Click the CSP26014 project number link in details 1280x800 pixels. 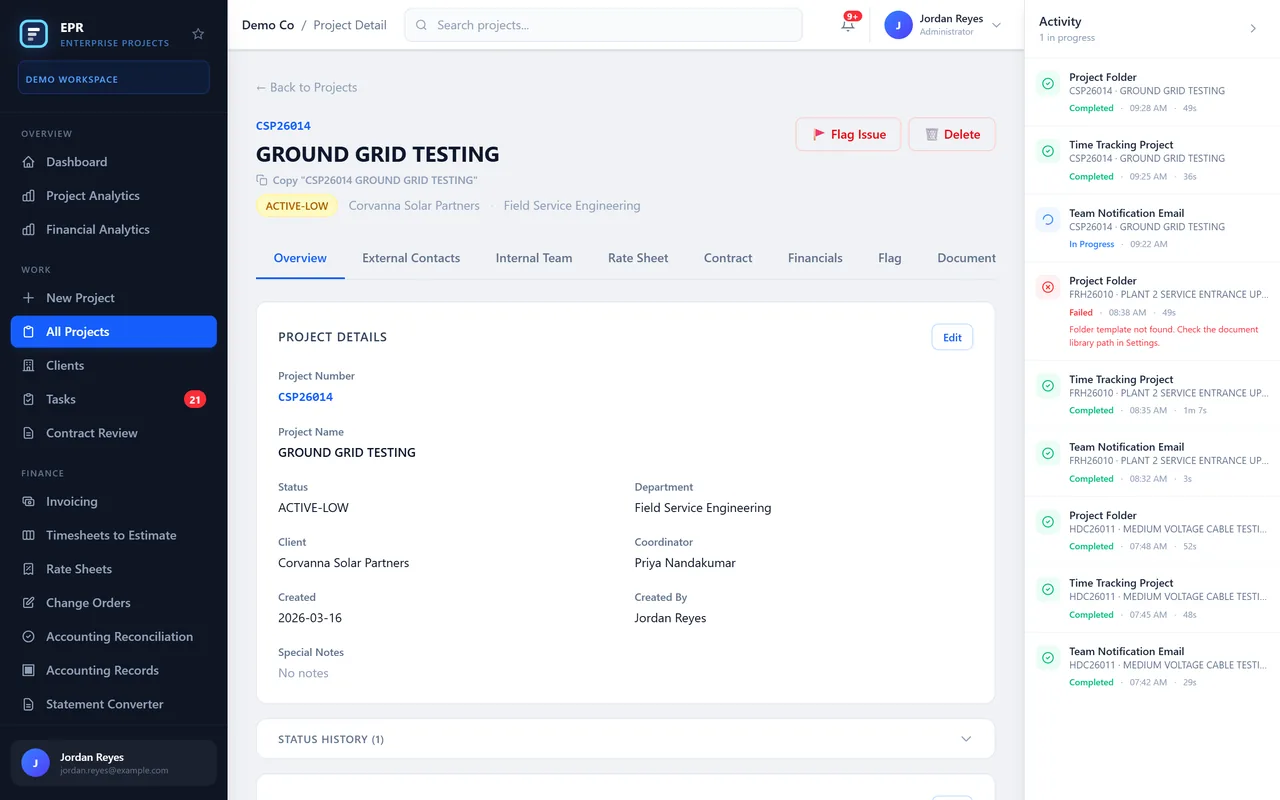pos(306,397)
